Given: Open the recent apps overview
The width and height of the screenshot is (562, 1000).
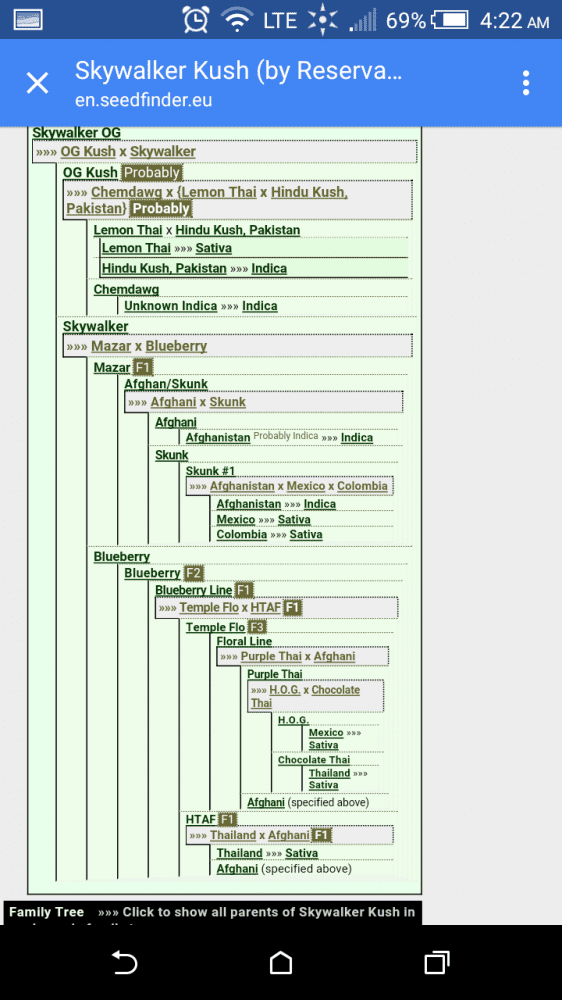Looking at the screenshot, I should (437, 962).
